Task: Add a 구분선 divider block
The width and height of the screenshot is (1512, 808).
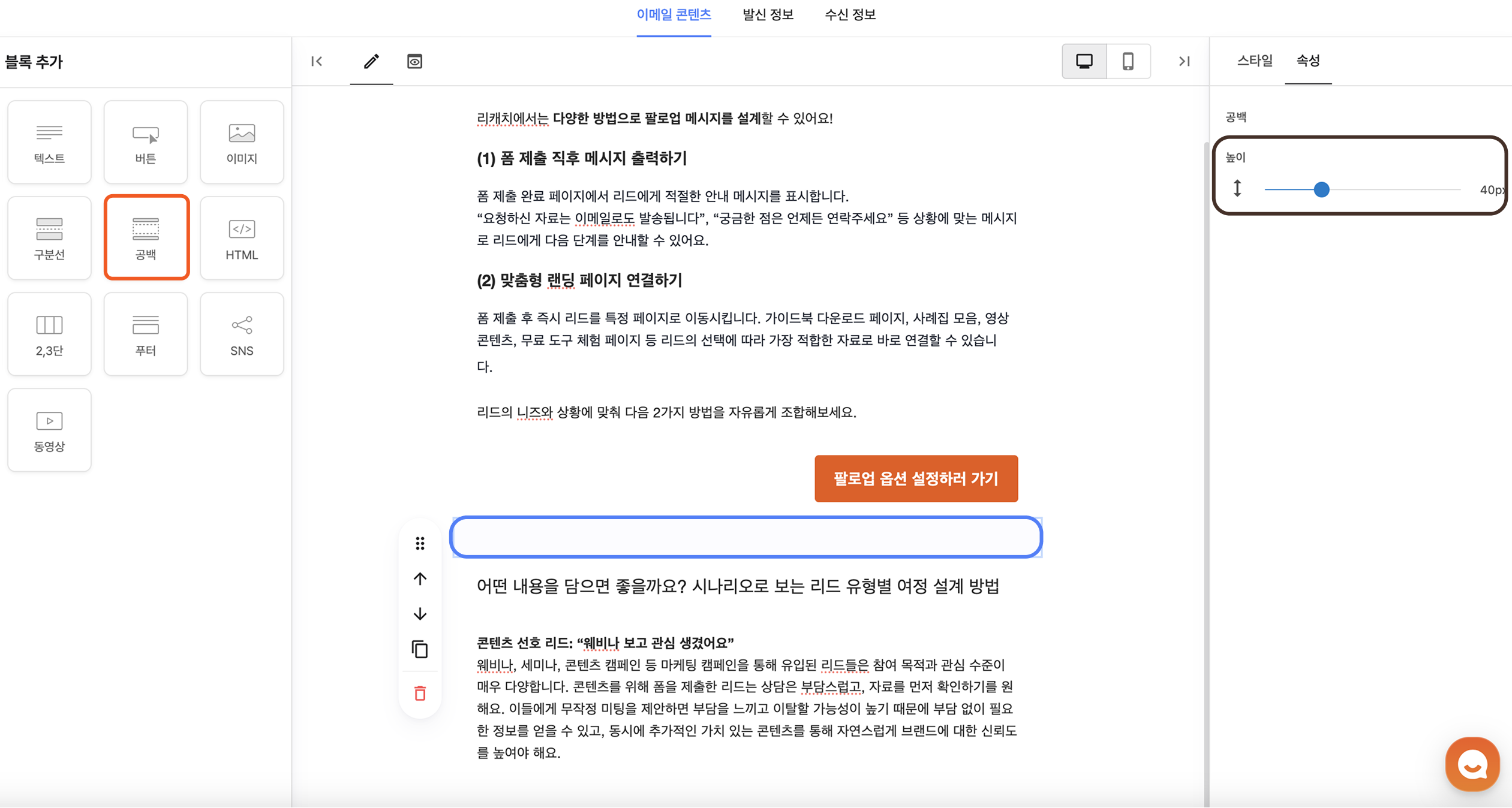Action: click(x=49, y=238)
